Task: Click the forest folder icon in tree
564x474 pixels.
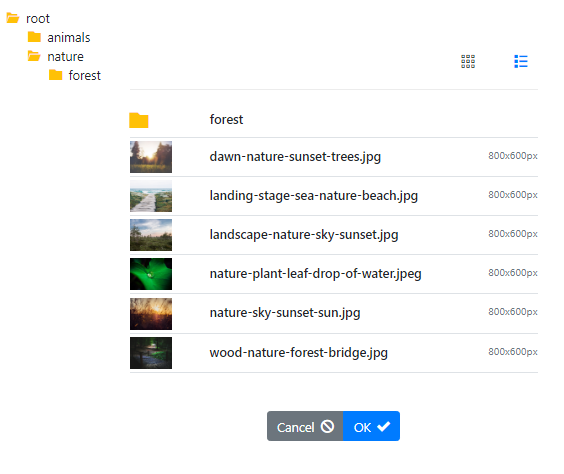Action: pos(55,75)
